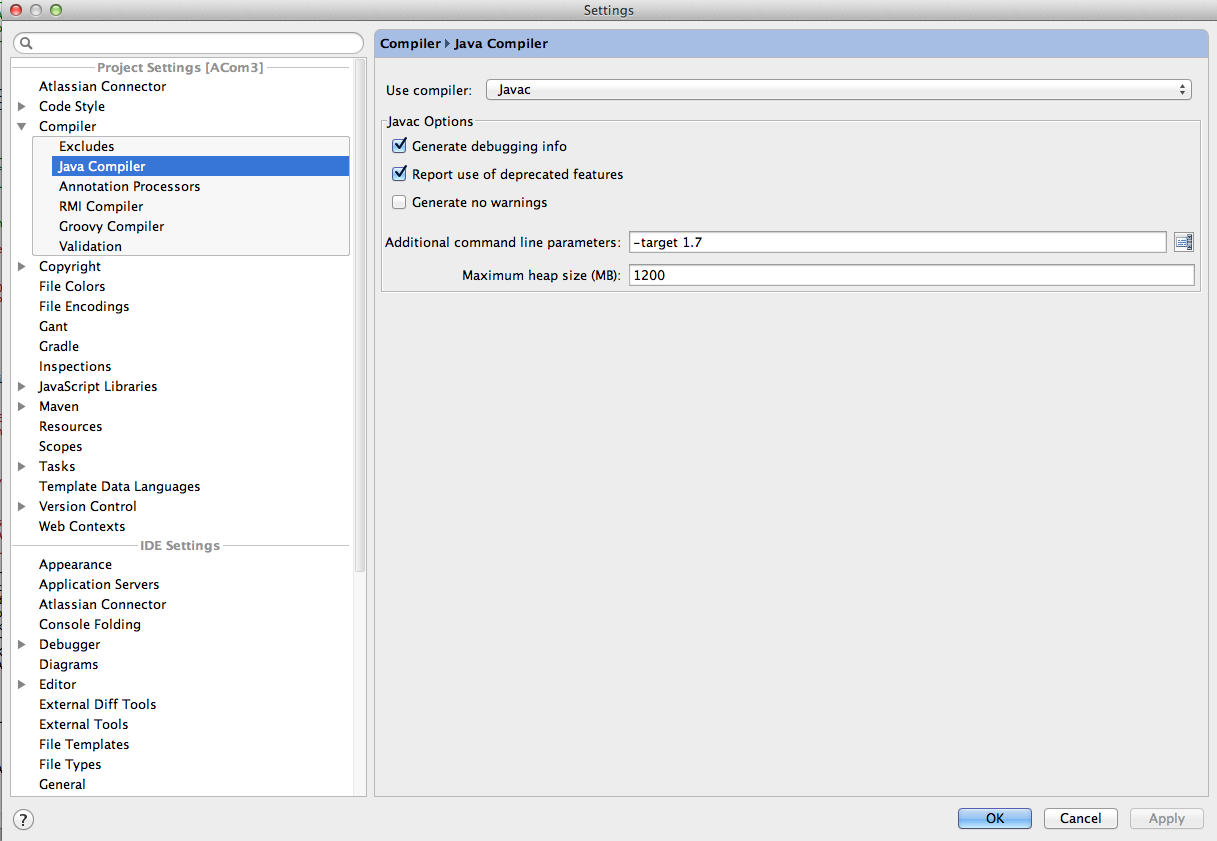The image size is (1217, 841).
Task: Disable Report use of deprecated features
Action: point(399,174)
